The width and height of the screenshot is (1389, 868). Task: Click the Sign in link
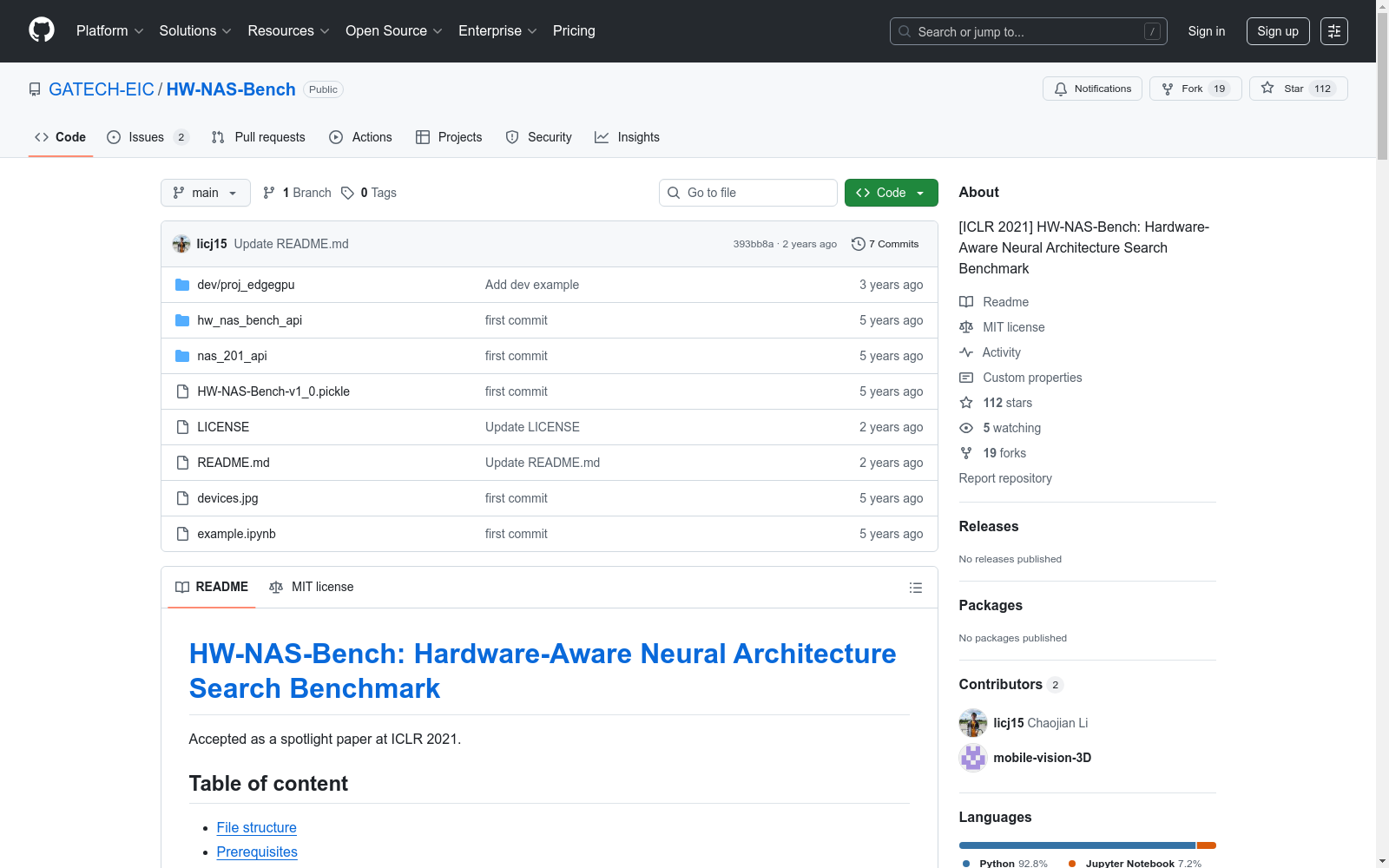coord(1207,31)
